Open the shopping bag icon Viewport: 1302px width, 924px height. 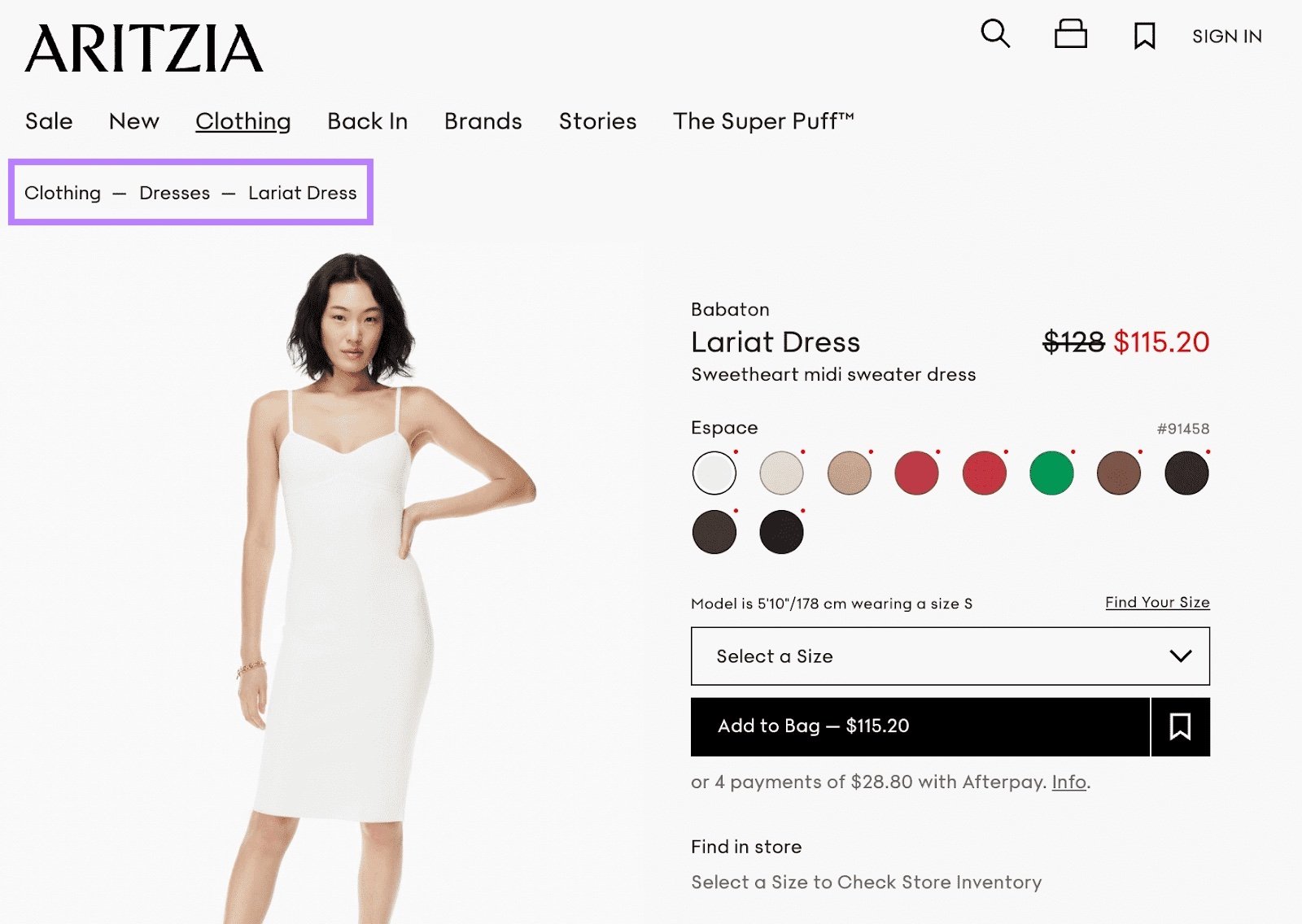pos(1070,35)
